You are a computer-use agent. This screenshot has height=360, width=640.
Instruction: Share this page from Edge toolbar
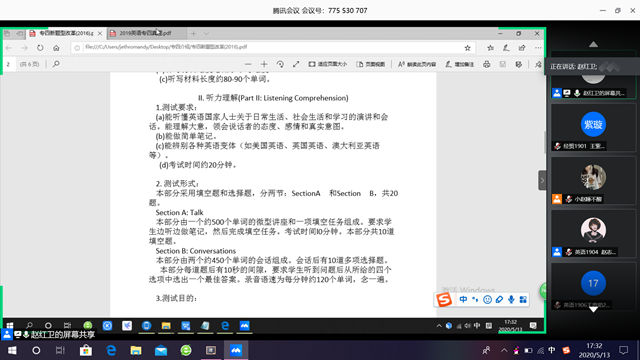point(522,48)
